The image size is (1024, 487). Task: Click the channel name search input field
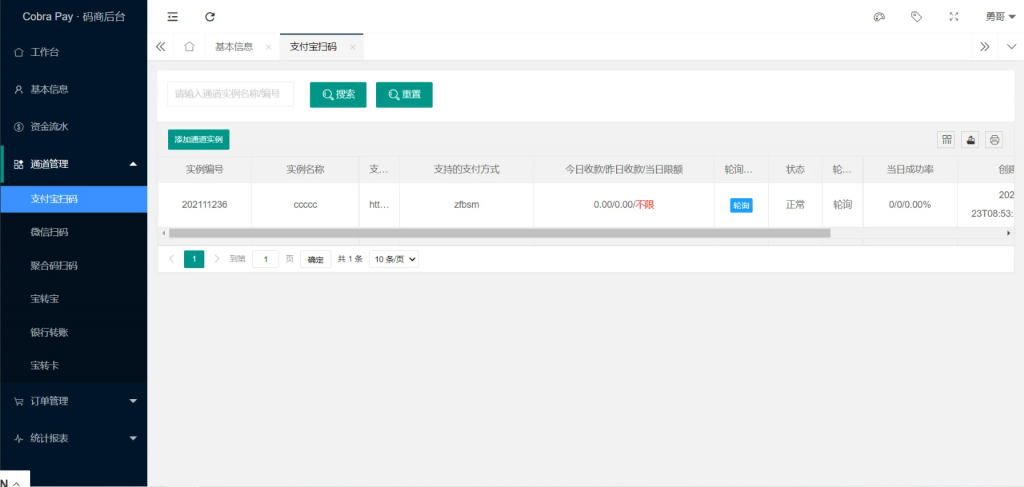coord(230,94)
